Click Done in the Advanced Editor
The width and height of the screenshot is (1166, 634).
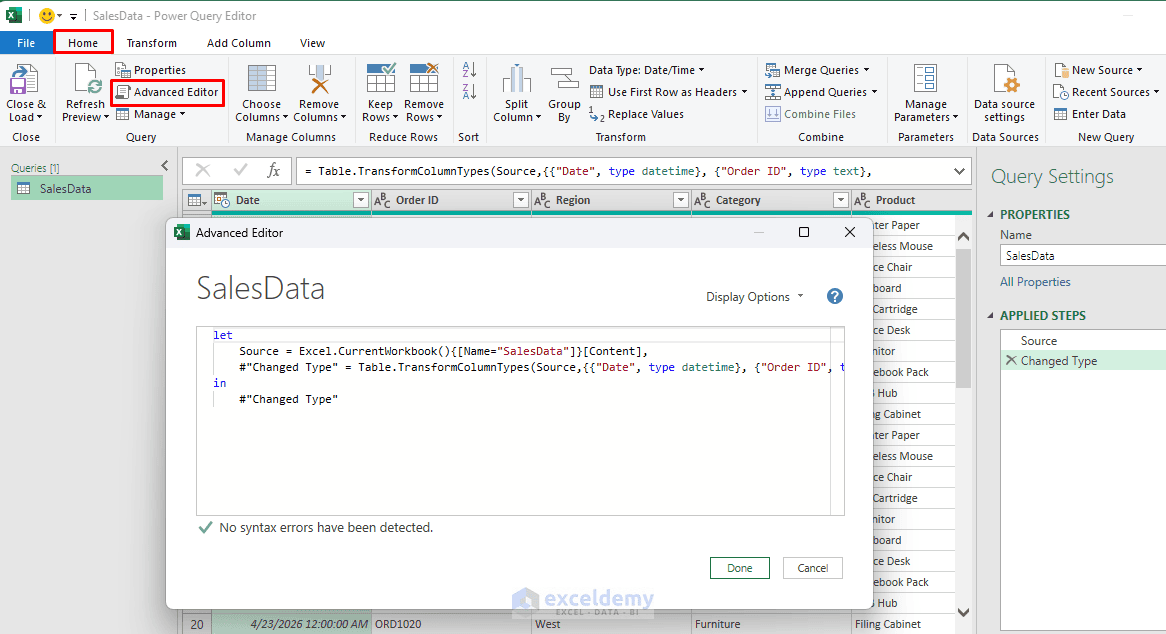pos(740,568)
